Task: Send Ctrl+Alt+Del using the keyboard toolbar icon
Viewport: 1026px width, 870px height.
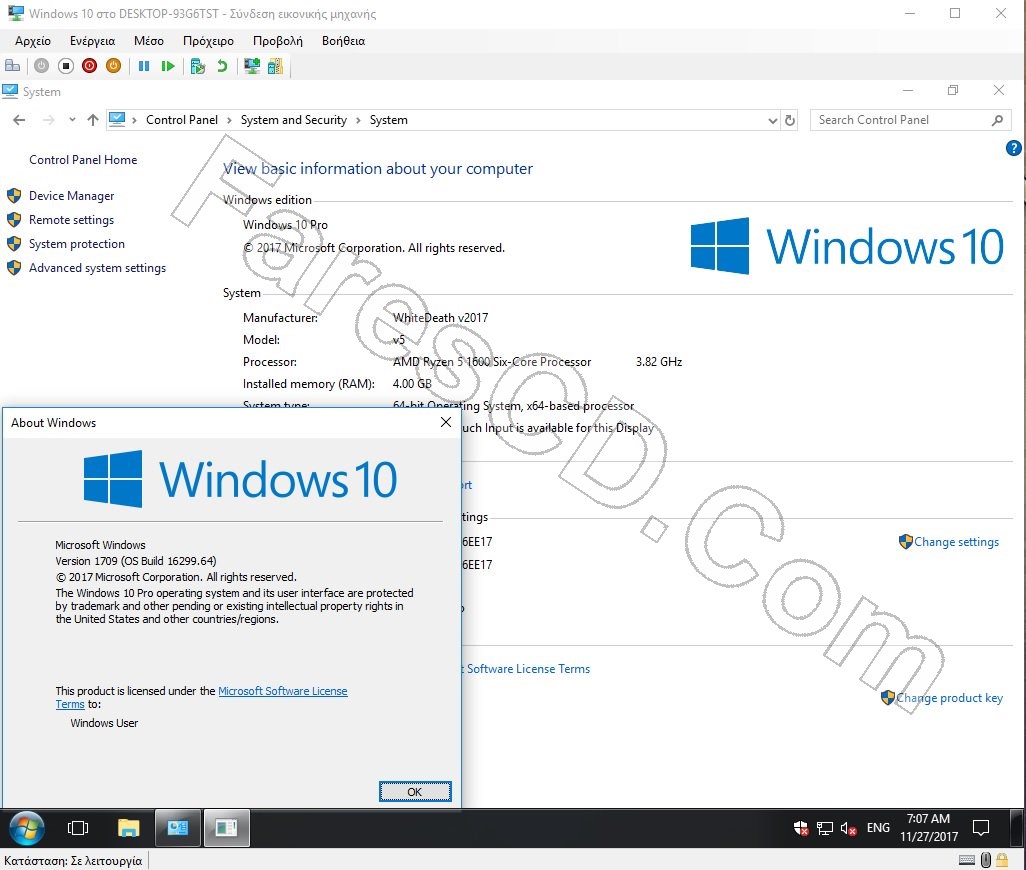Action: pos(12,65)
